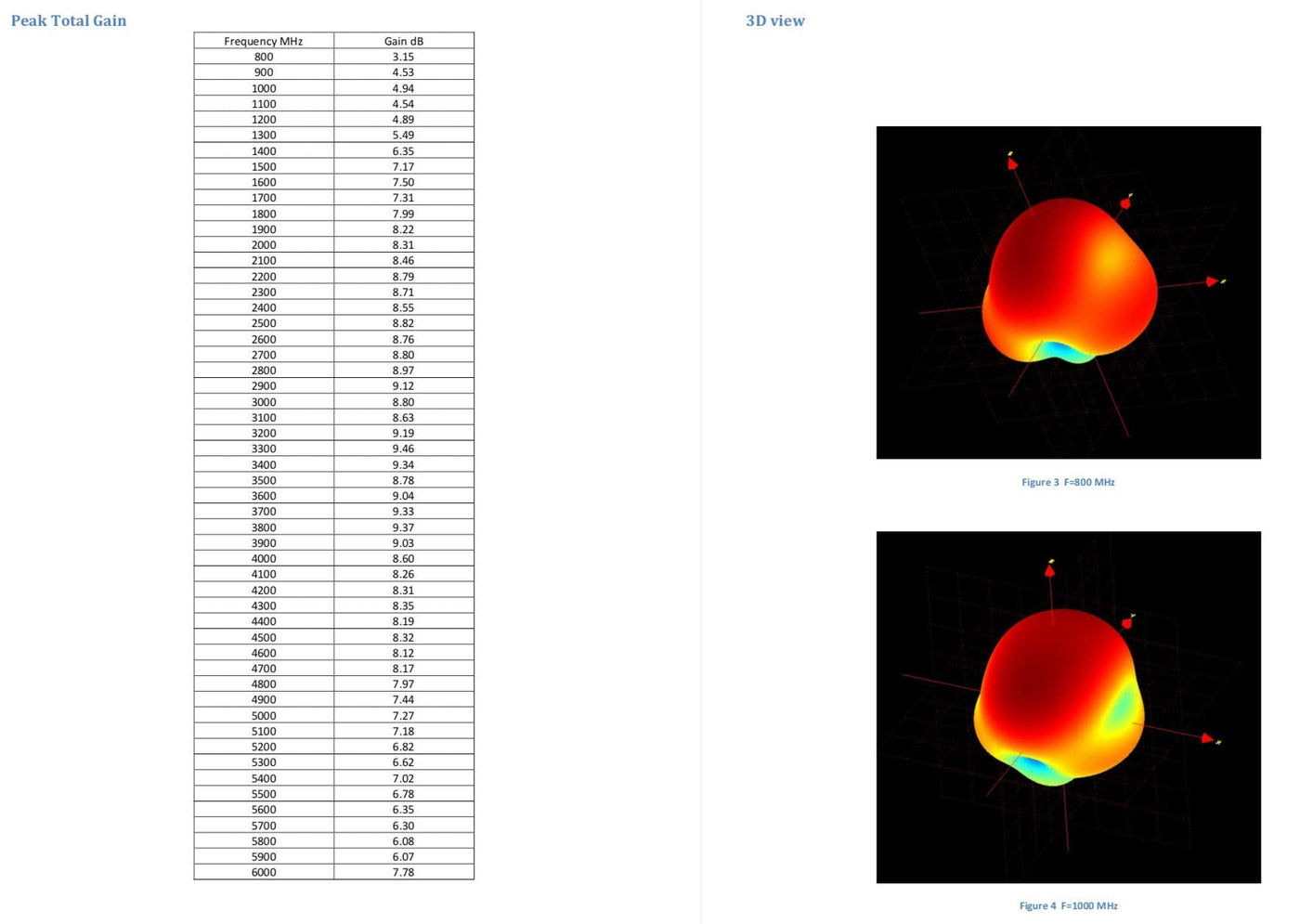
Task: Click the Frequency MHz column header
Action: click(264, 41)
